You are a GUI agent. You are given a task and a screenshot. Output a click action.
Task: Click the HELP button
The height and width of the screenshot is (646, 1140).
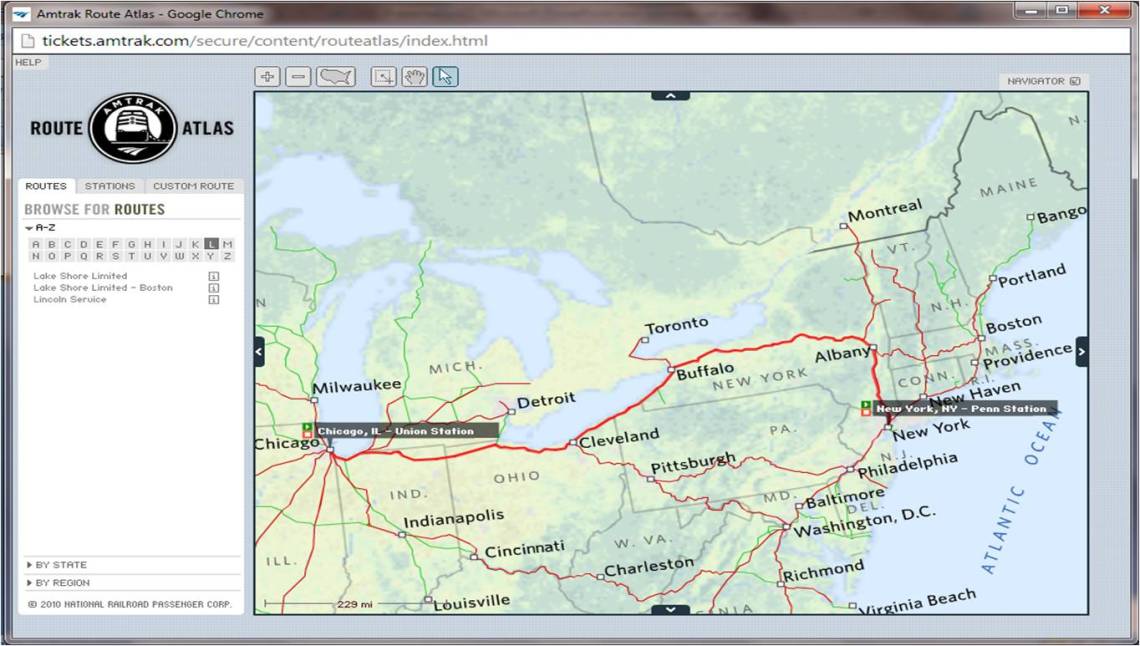28,61
